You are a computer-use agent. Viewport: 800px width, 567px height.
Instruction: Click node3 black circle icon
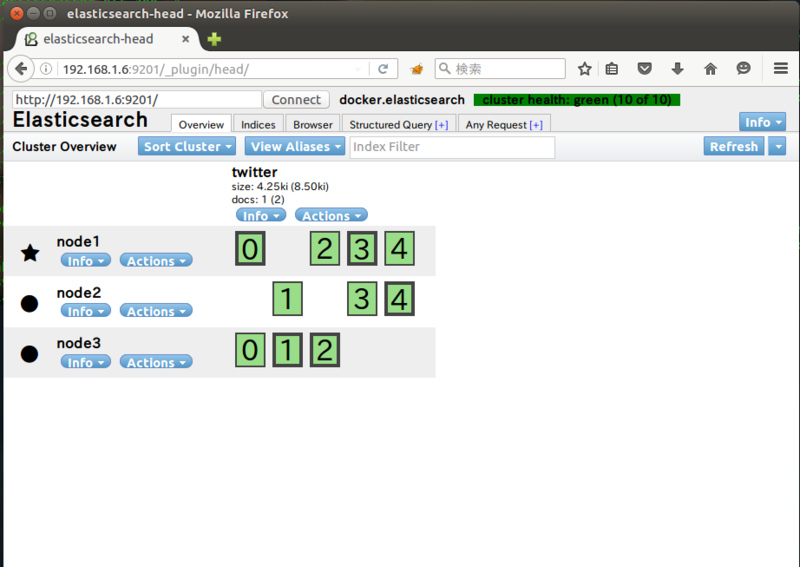pos(30,354)
